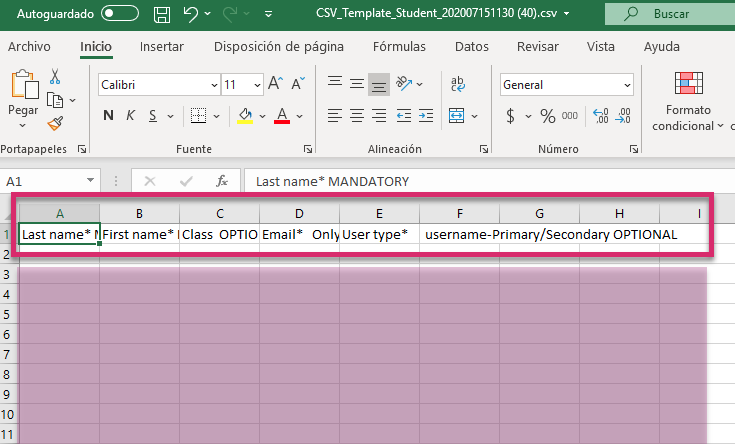Open the Insertar ribbon tab
Image resolution: width=735 pixels, height=444 pixels.
point(162,46)
